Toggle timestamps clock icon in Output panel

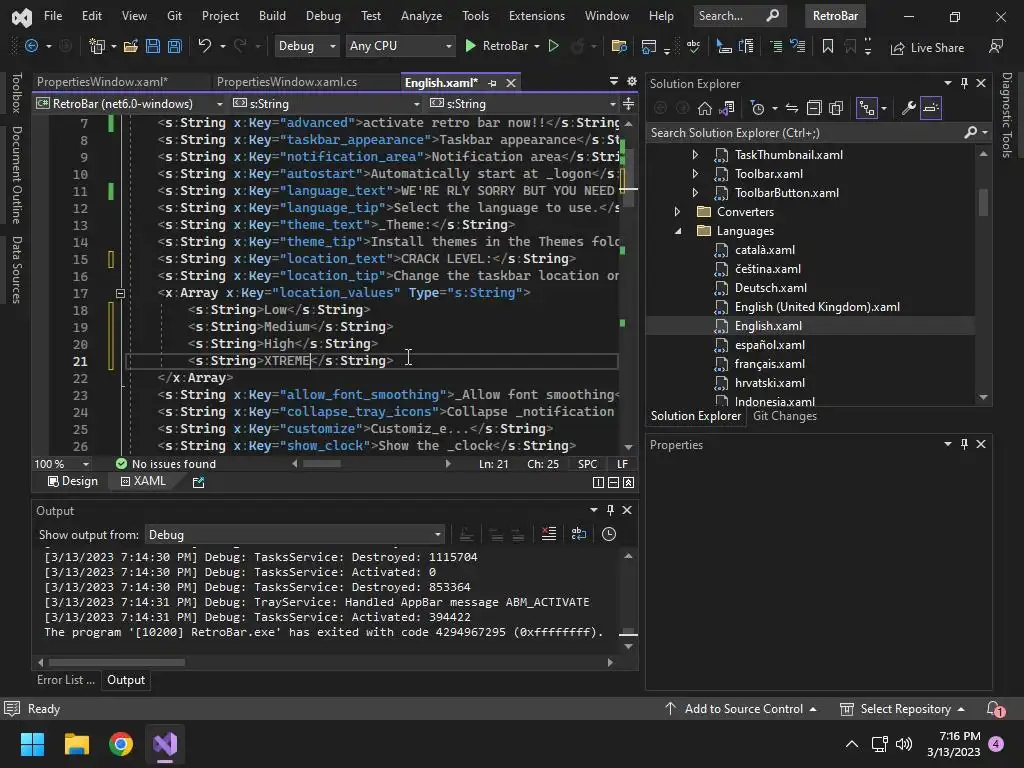coord(608,534)
